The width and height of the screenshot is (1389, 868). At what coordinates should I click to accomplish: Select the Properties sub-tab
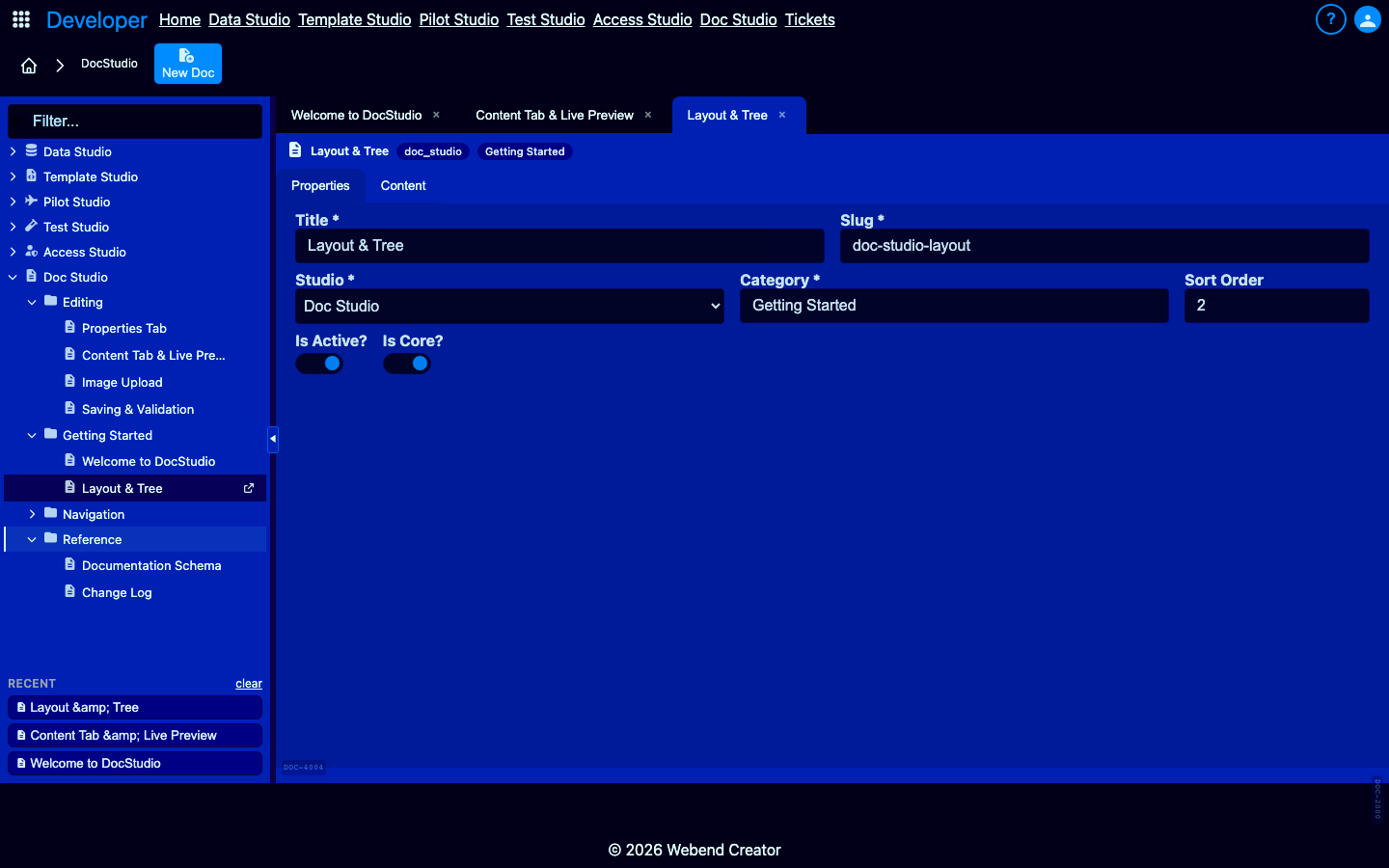tap(320, 185)
